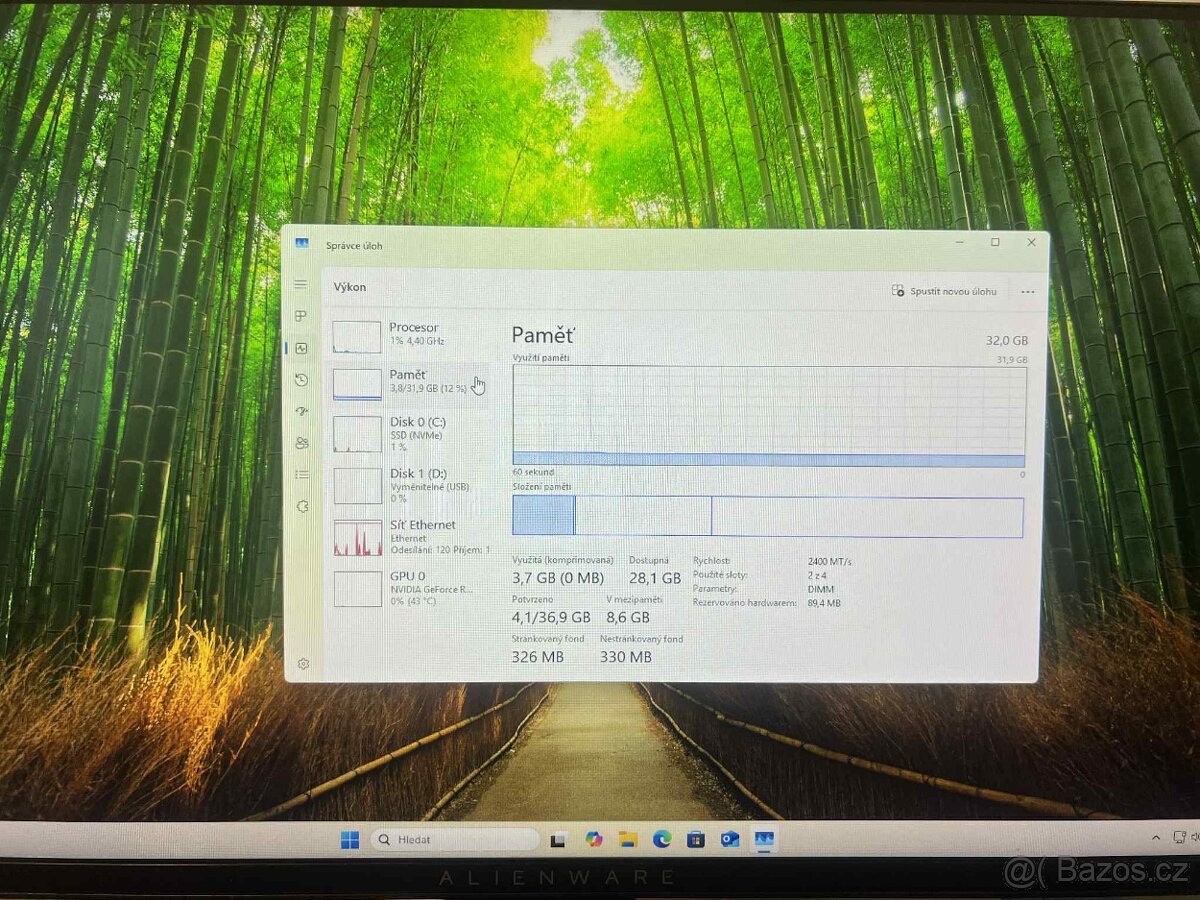This screenshot has height=900, width=1200.
Task: Open the Services page puzzle icon
Action: (x=302, y=507)
